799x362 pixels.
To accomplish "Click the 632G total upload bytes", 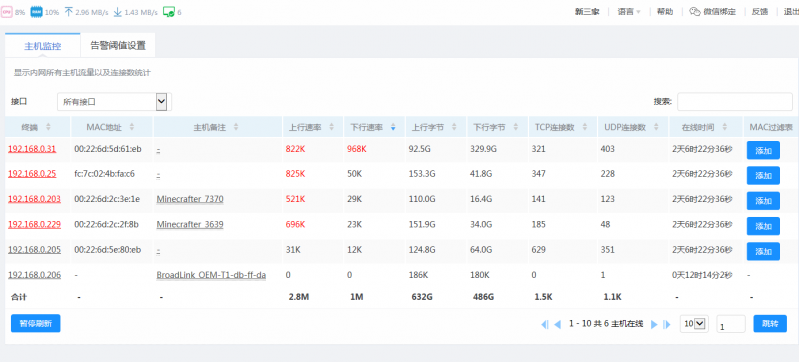I will click(422, 297).
